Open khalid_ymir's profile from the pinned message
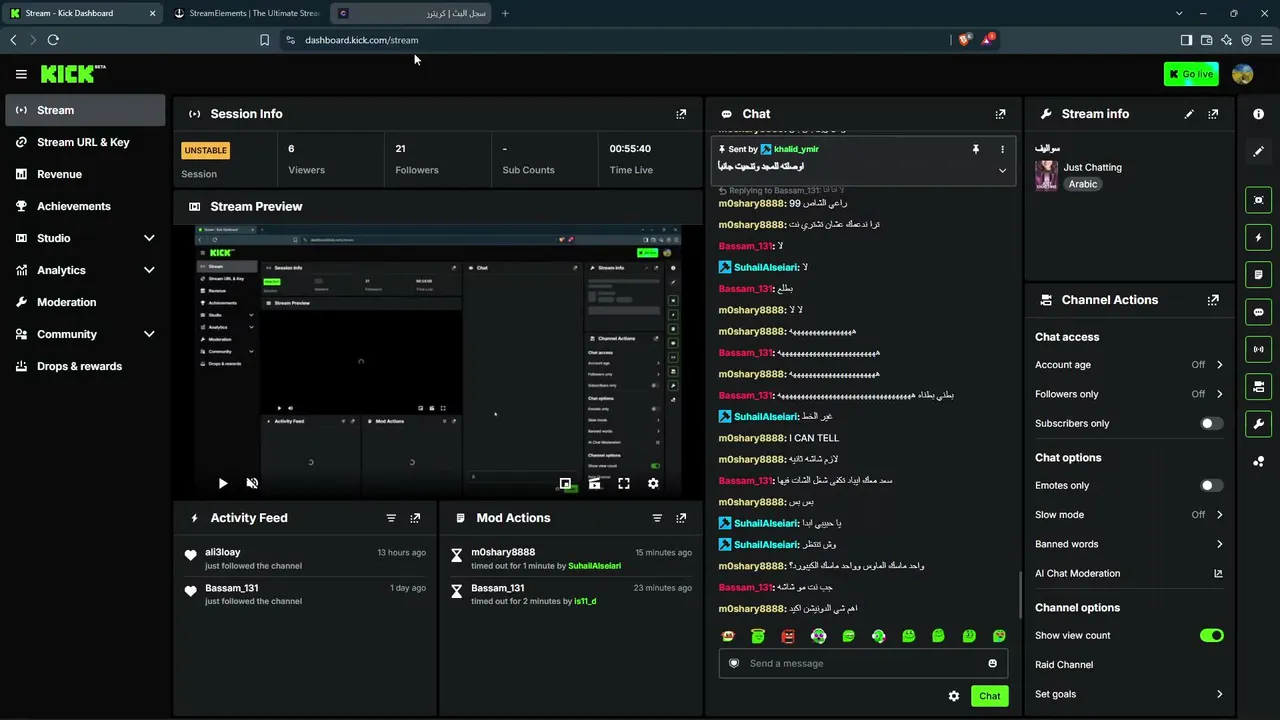Image resolution: width=1280 pixels, height=720 pixels. [796, 149]
